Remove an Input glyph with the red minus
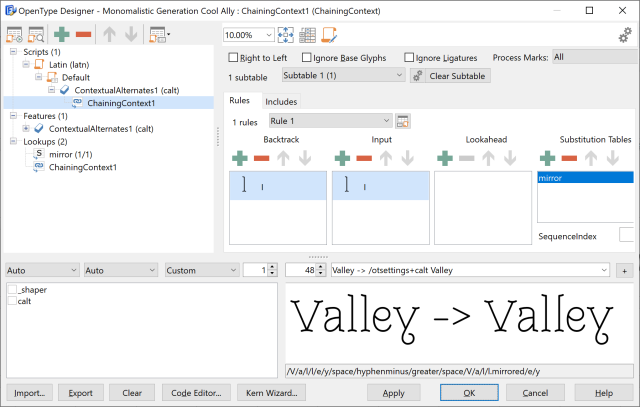 click(364, 158)
